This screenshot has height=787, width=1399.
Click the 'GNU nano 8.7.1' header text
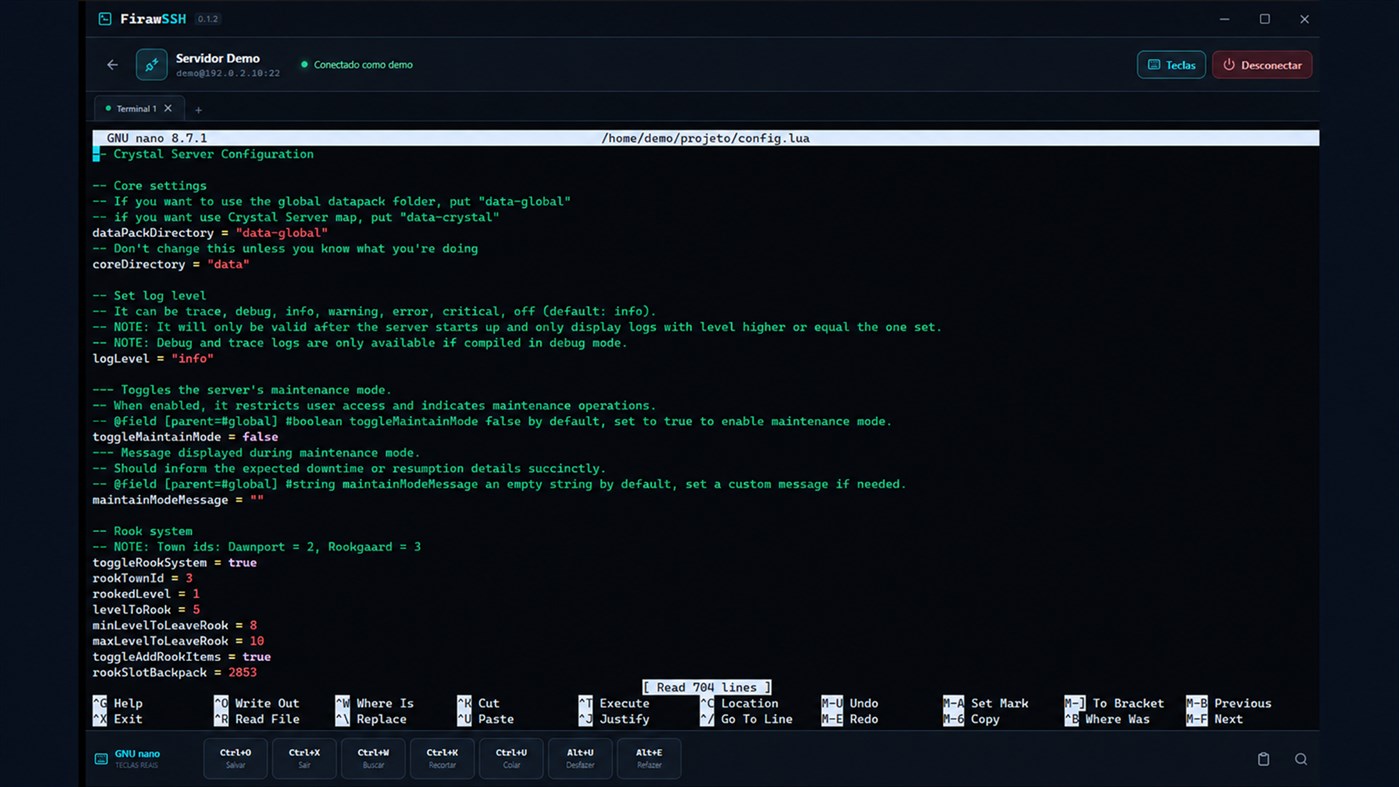157,138
